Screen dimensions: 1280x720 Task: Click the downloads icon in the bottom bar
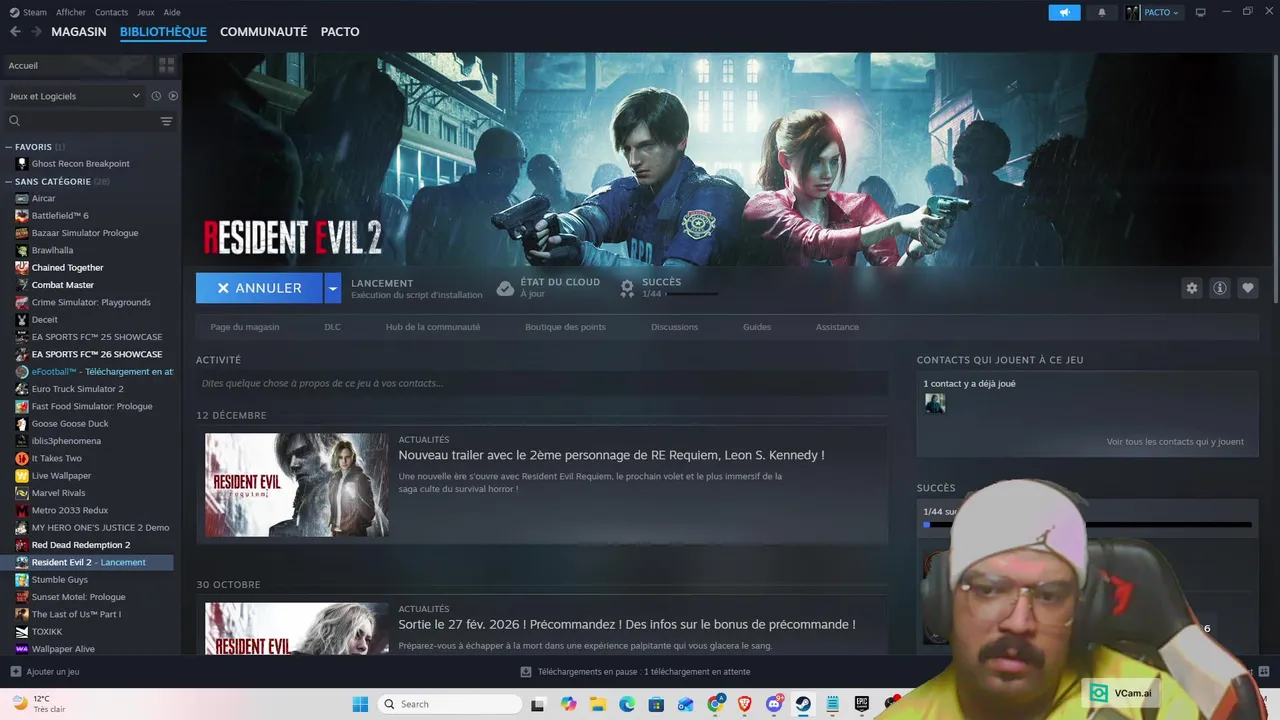click(526, 672)
